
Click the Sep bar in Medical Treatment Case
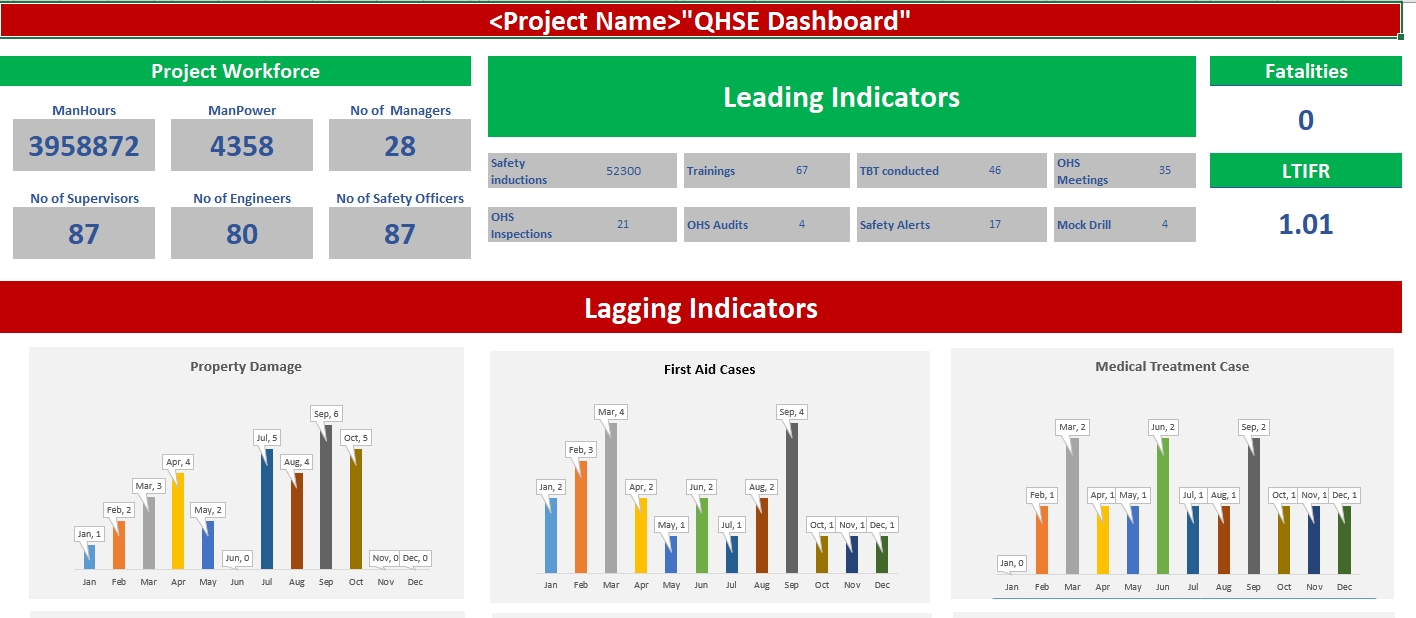pyautogui.click(x=1254, y=505)
